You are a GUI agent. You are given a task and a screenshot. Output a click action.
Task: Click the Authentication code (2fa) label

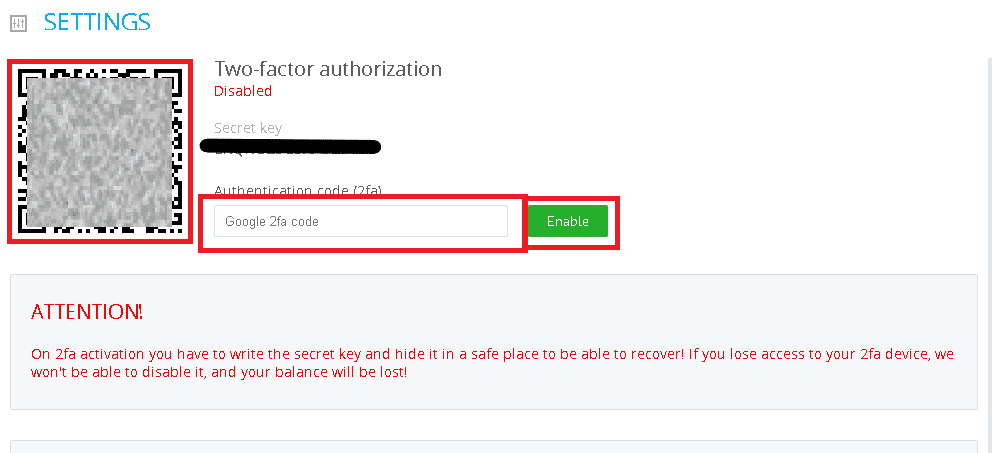(298, 190)
